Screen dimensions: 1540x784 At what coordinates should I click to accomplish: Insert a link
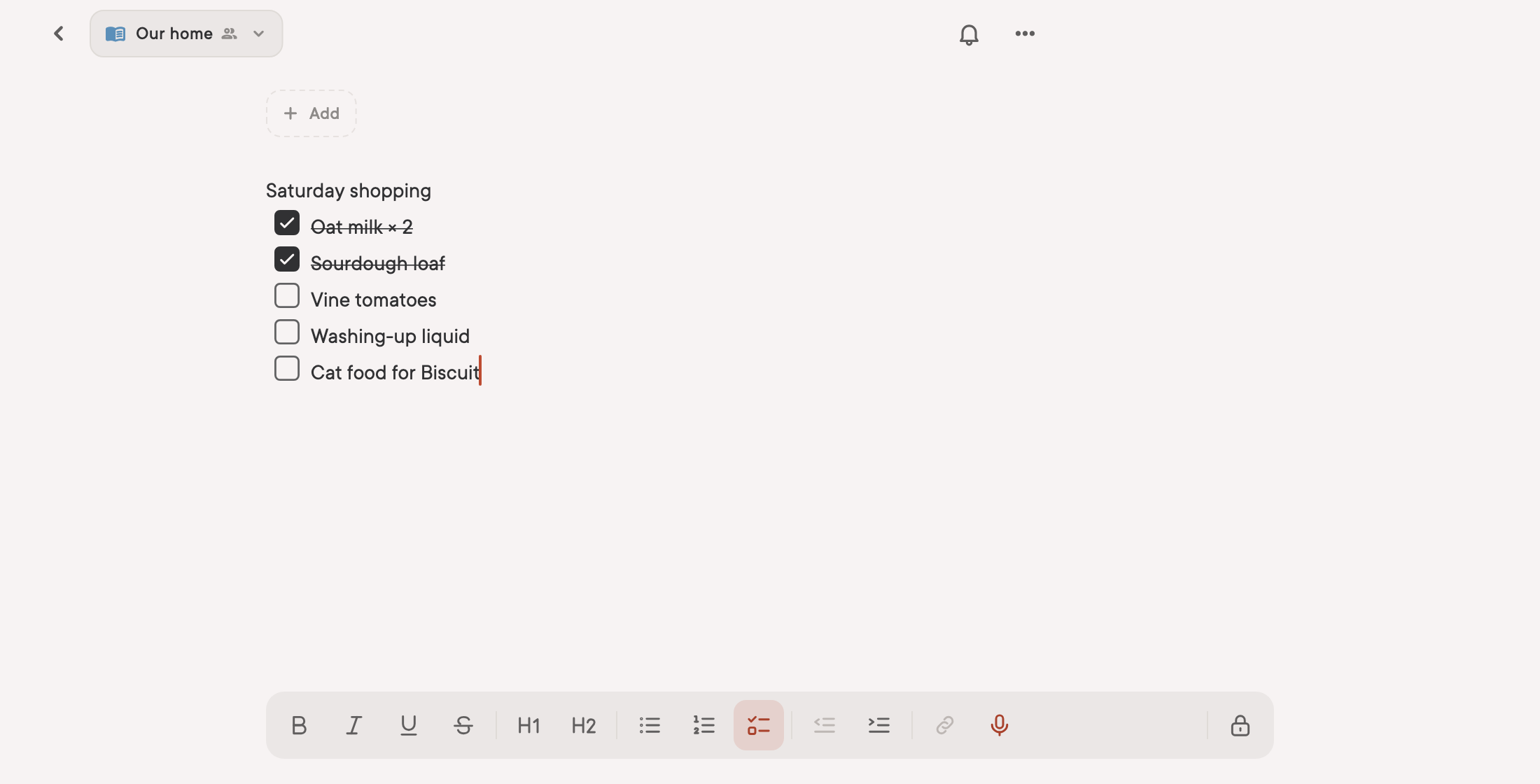945,725
